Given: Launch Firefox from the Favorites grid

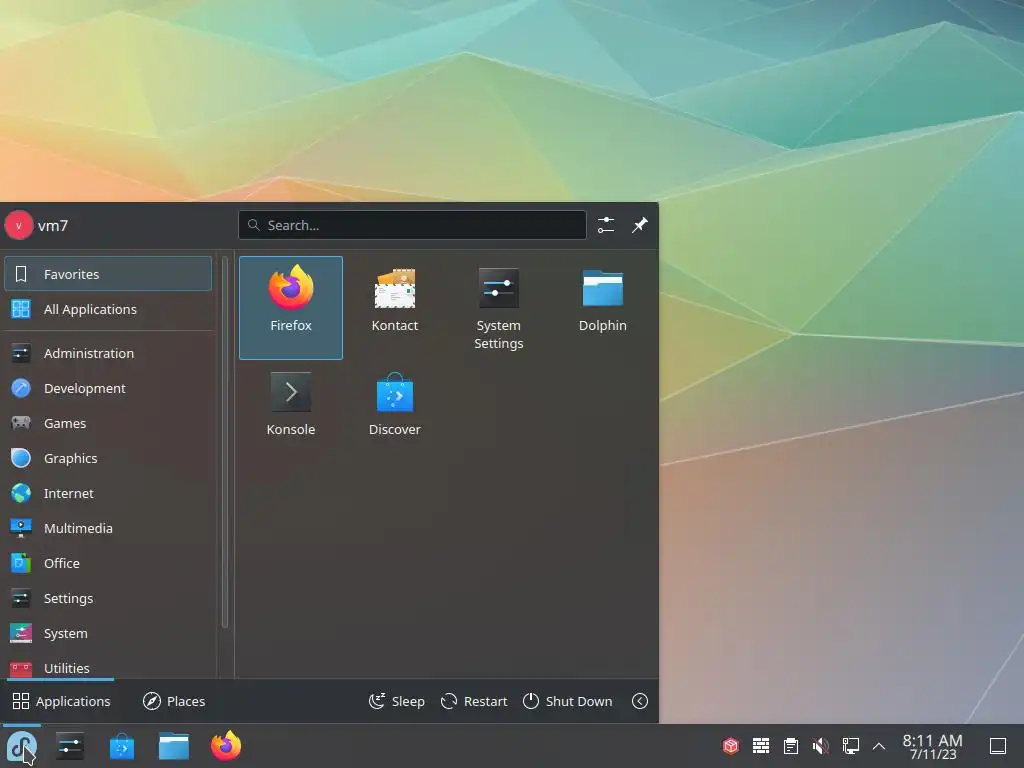Looking at the screenshot, I should (x=291, y=308).
